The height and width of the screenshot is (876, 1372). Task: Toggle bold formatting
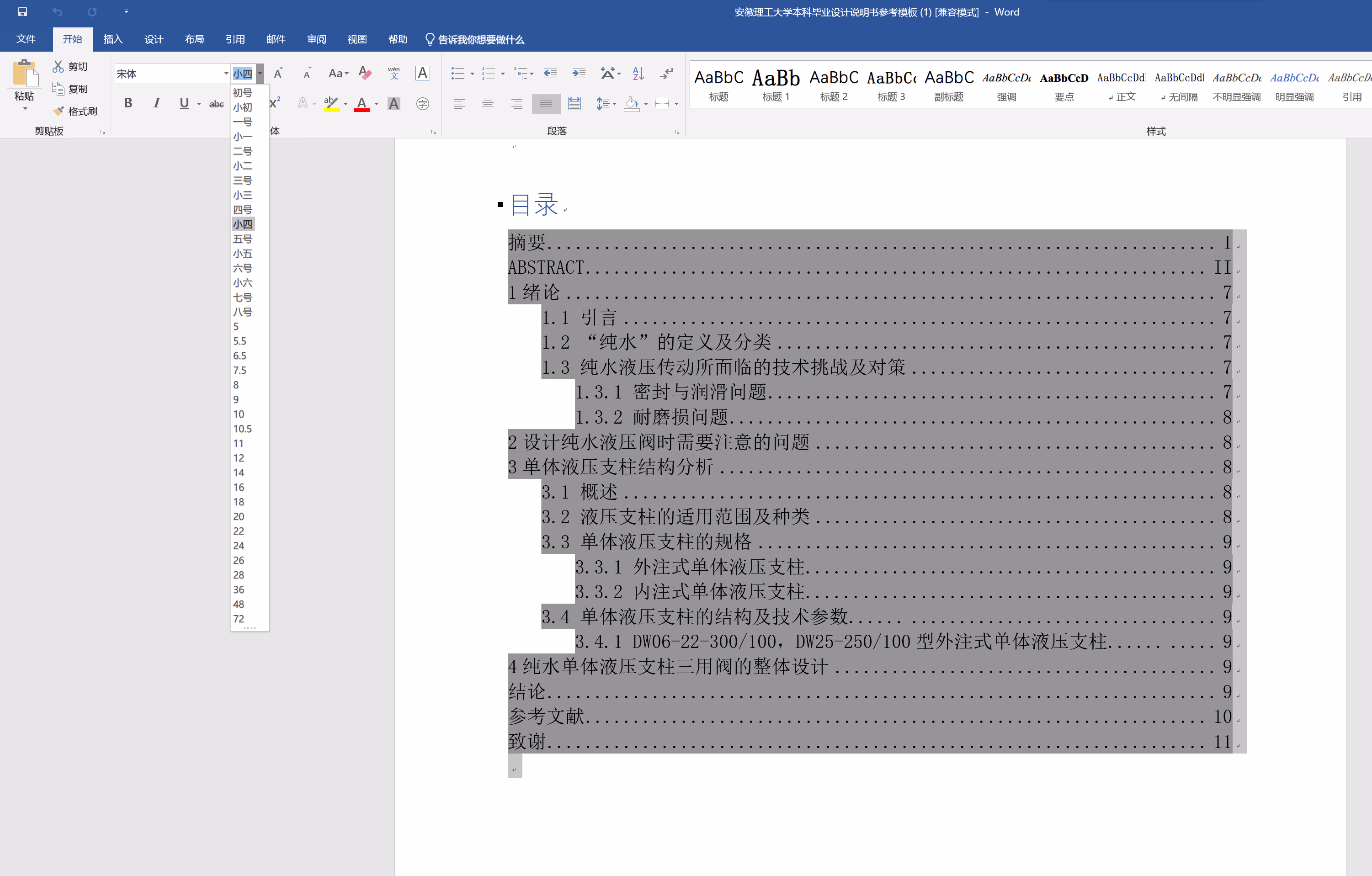tap(128, 103)
